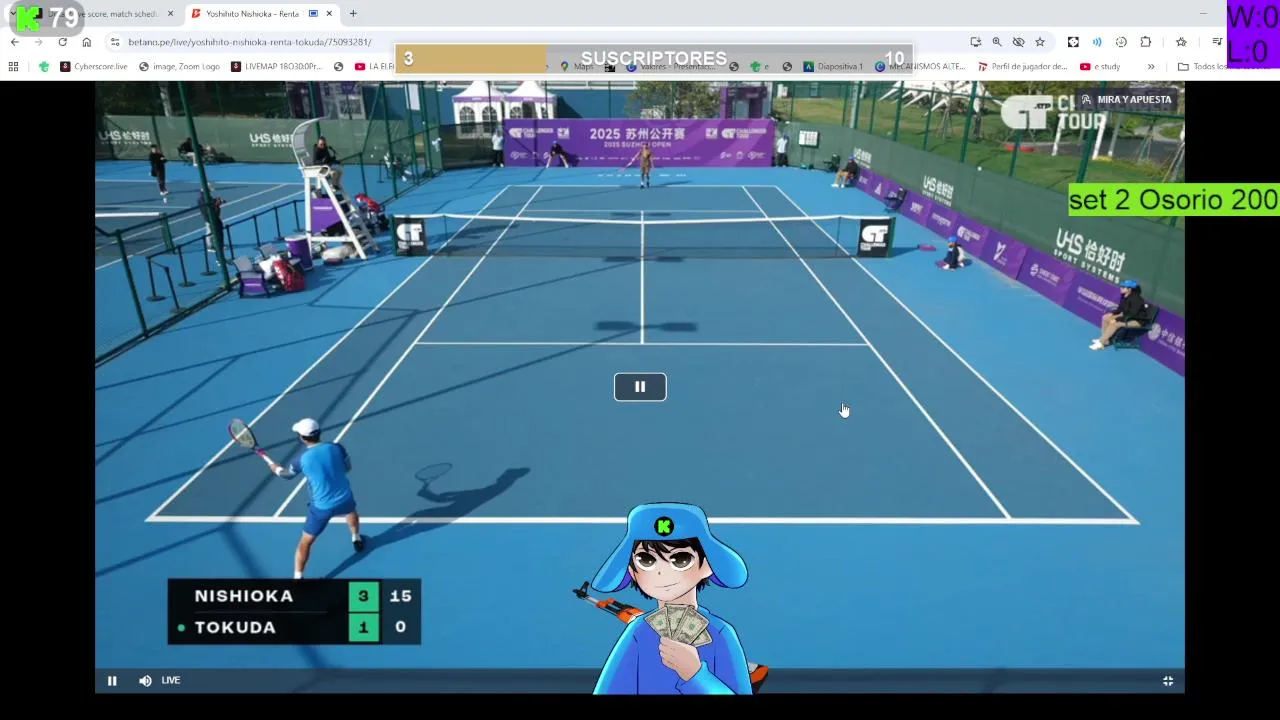
Task: Click the MIRA Y APUESTA button
Action: pos(1126,100)
